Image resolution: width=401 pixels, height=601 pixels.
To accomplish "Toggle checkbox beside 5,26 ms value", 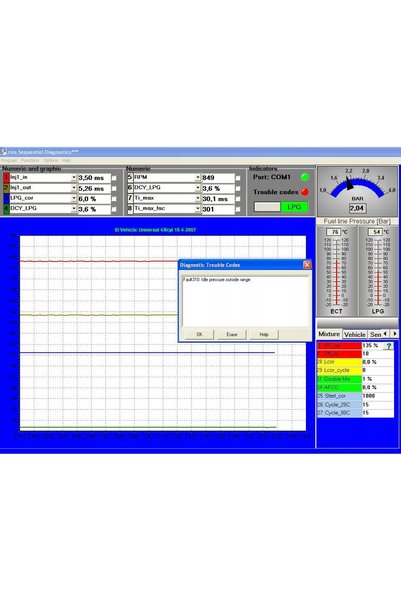I will pyautogui.click(x=114, y=189).
